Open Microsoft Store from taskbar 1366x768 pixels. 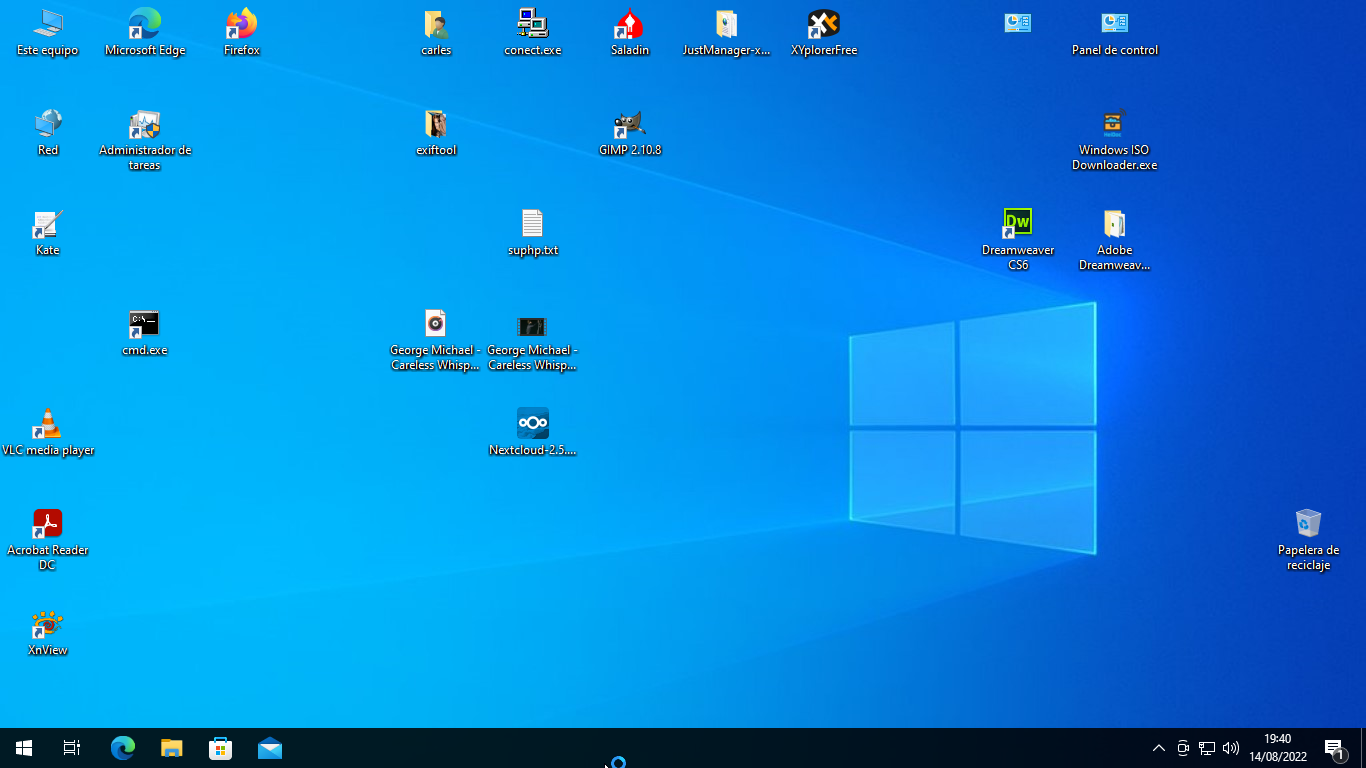[x=220, y=748]
